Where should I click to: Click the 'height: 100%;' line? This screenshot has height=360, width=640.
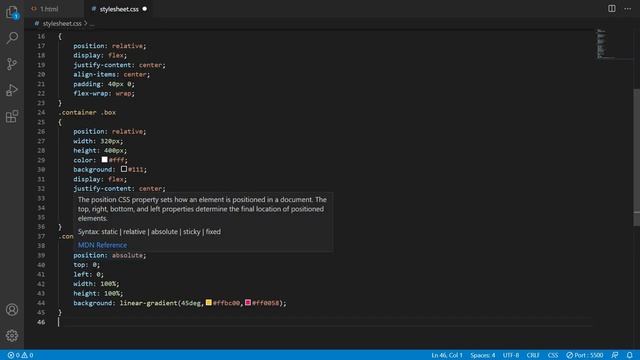(98, 293)
